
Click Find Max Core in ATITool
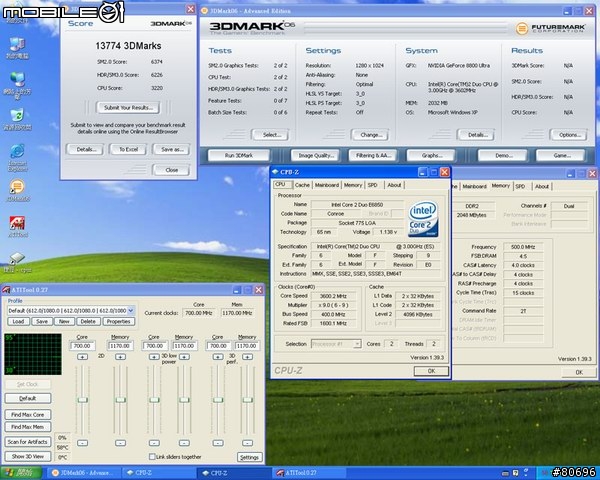point(28,415)
